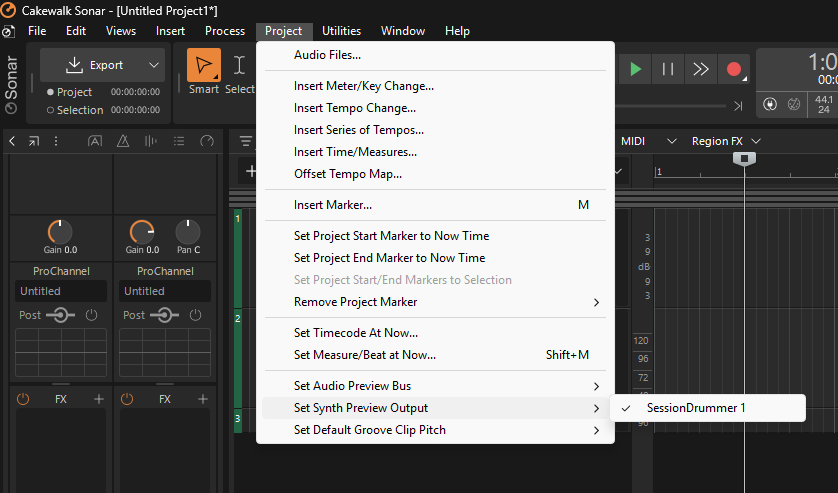Select SessionDrummer 1 as synth preview output
Image resolution: width=838 pixels, height=493 pixels.
pyautogui.click(x=696, y=408)
